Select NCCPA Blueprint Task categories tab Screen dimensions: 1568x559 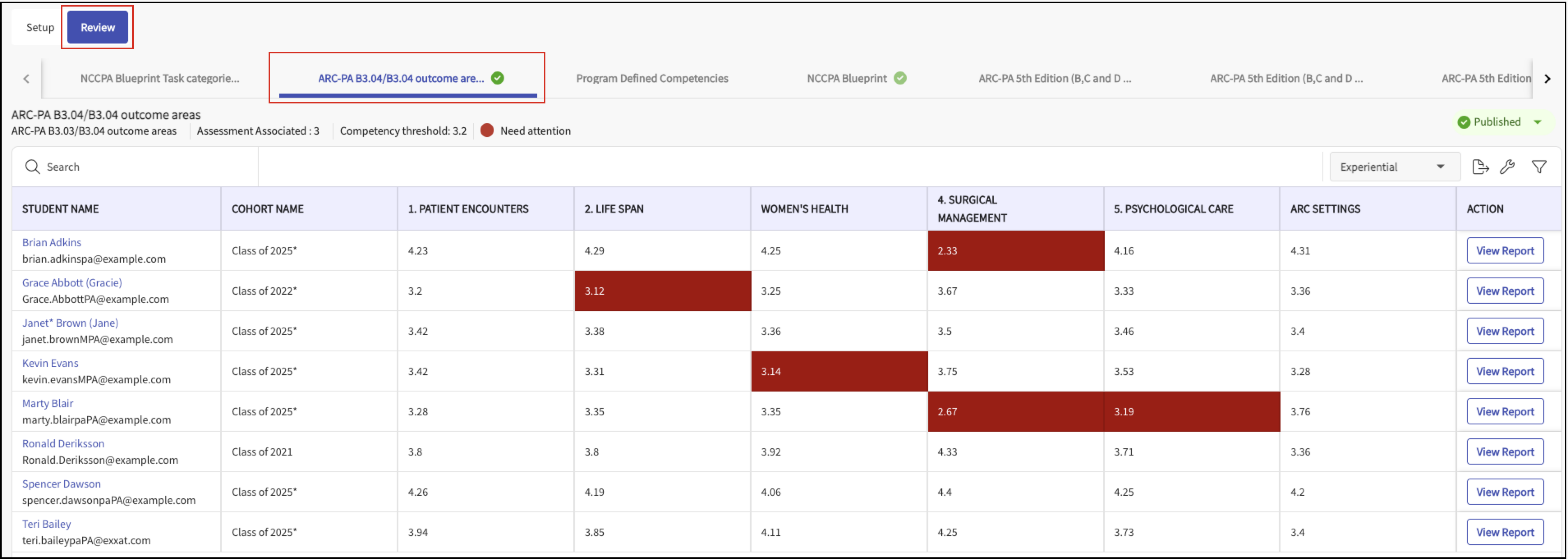click(x=159, y=78)
